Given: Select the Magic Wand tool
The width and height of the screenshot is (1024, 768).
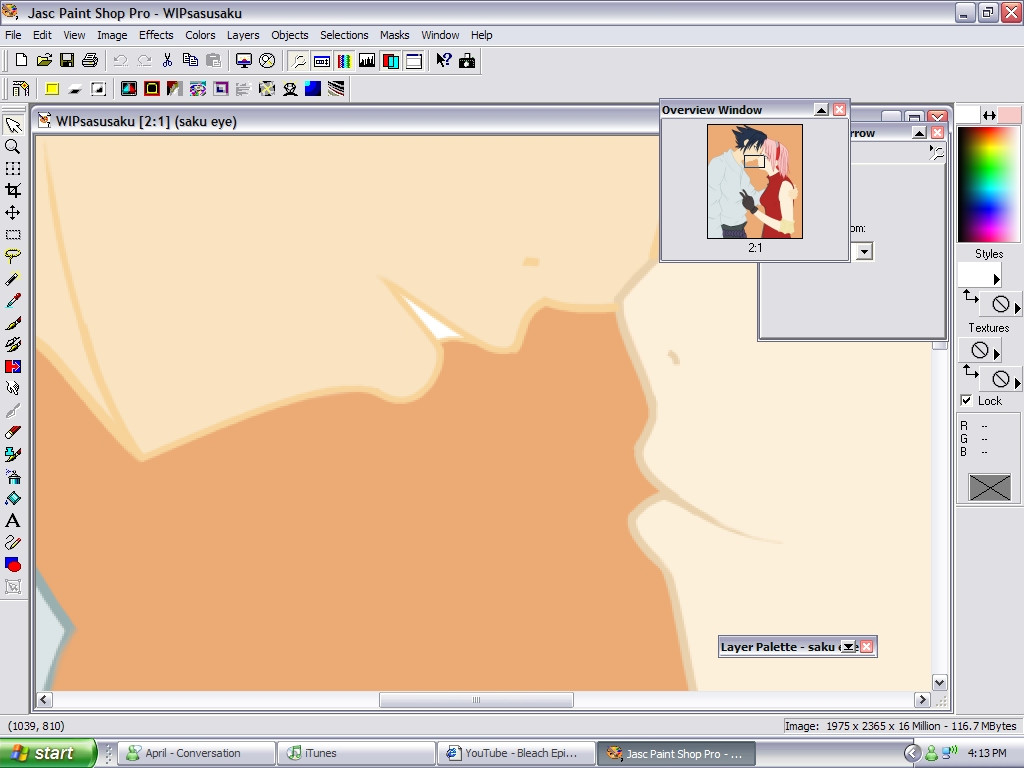Looking at the screenshot, I should click(13, 279).
